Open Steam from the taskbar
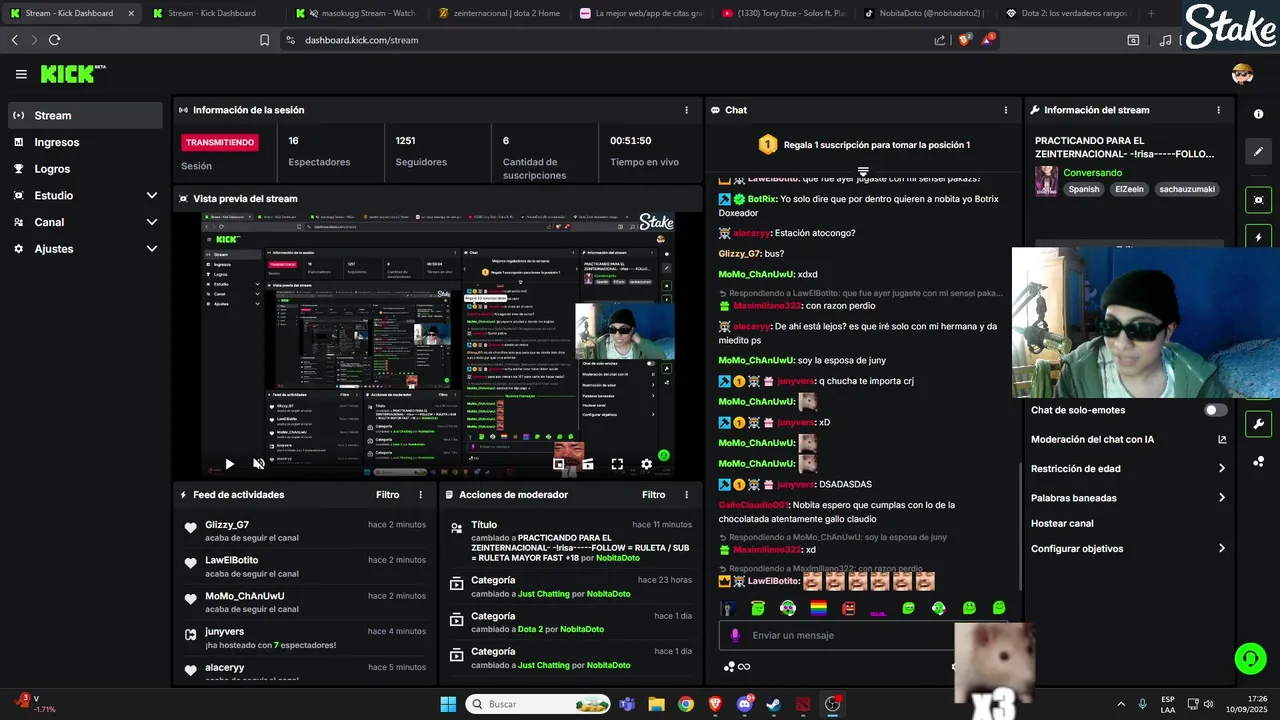The image size is (1280, 720). (x=774, y=704)
